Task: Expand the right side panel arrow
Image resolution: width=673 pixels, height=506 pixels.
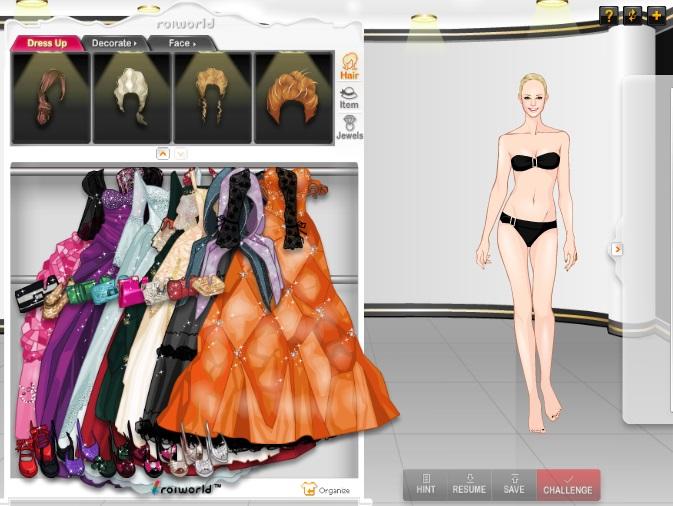Action: 617,249
